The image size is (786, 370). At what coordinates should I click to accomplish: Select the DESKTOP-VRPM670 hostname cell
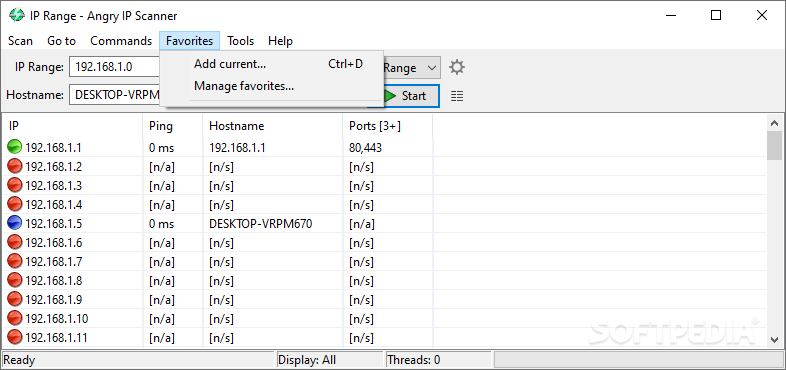261,224
